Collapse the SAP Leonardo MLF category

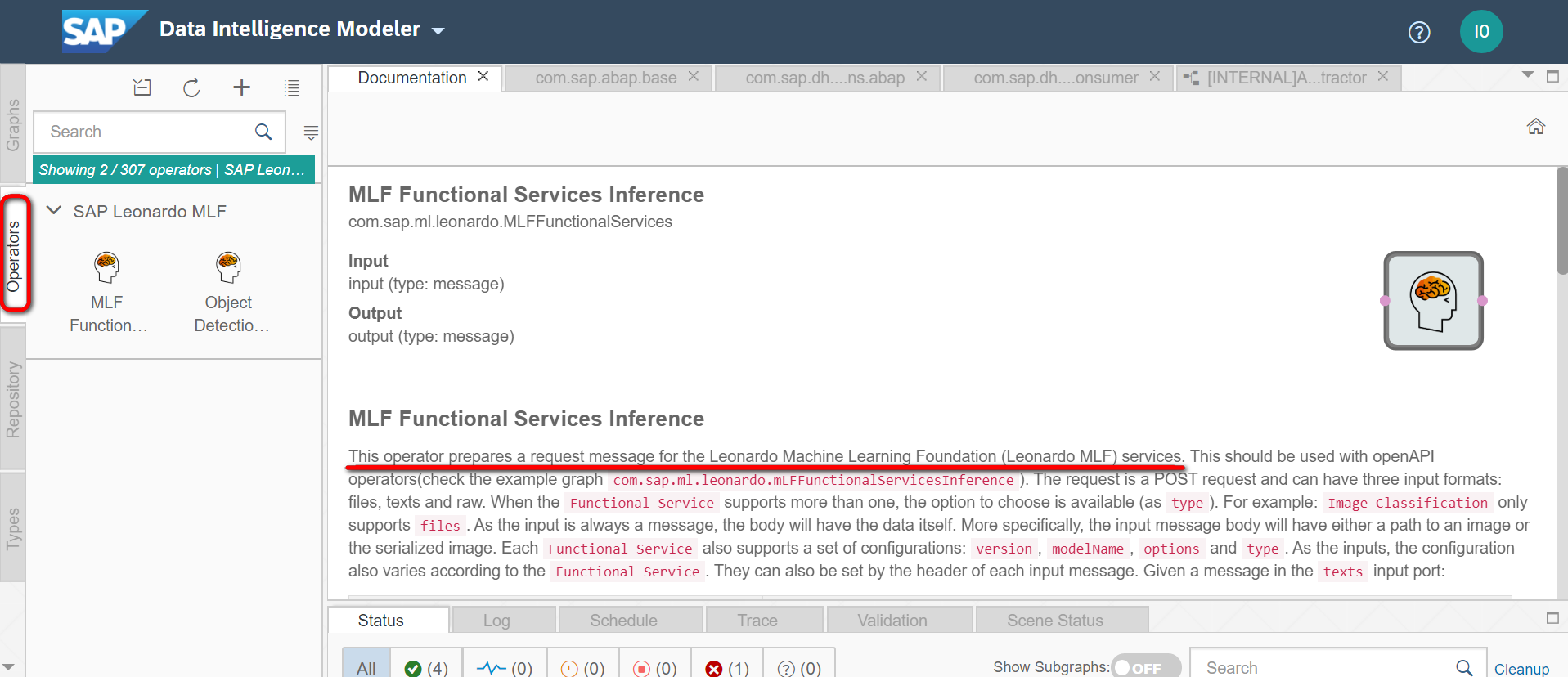(x=54, y=211)
